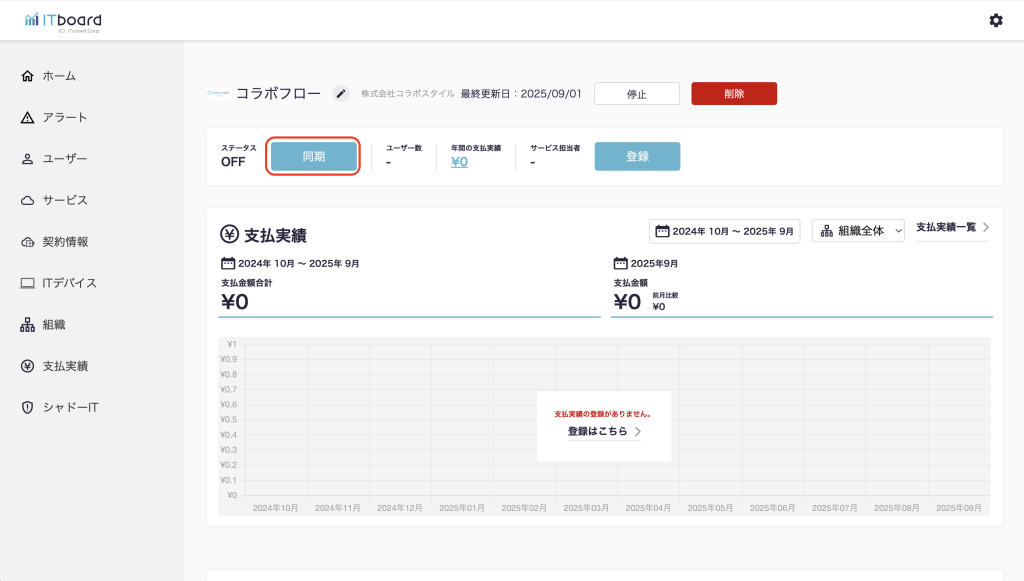This screenshot has width=1024, height=581.
Task: Click the home icon in sidebar
Action: (28, 76)
